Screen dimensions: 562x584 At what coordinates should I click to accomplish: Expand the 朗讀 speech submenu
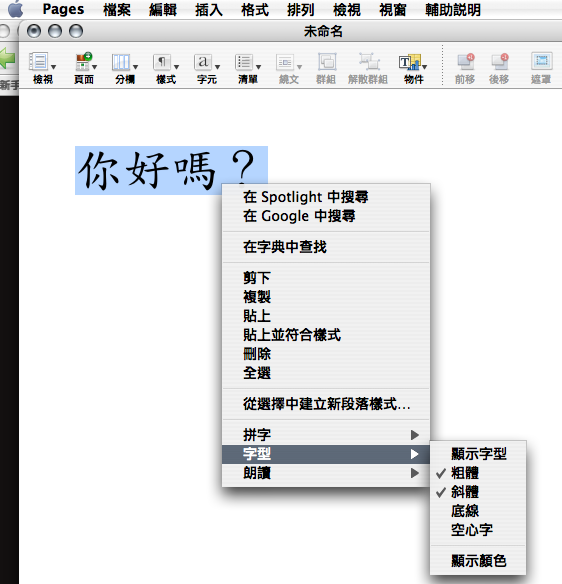pyautogui.click(x=326, y=473)
